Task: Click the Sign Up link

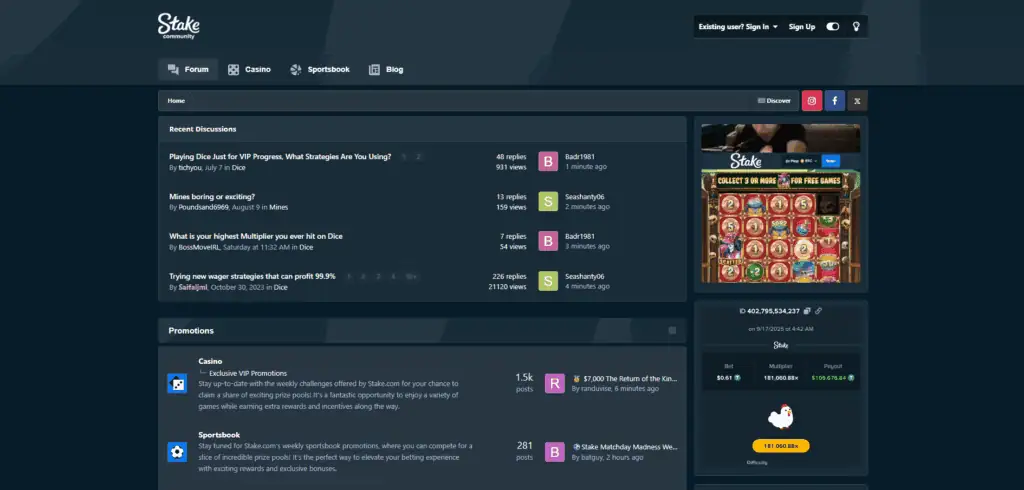Action: click(x=802, y=27)
